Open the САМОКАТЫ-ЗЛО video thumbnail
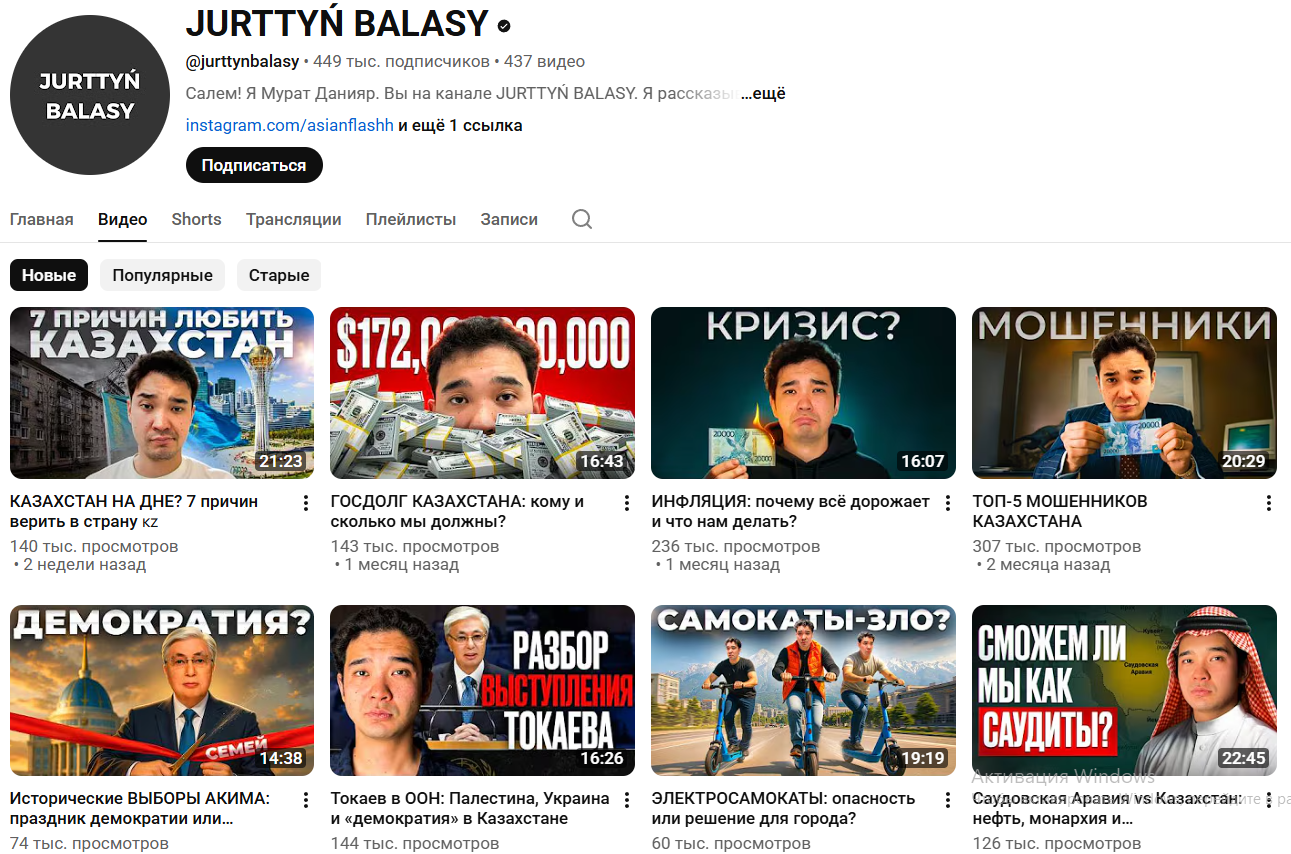The width and height of the screenshot is (1291, 854). click(803, 690)
